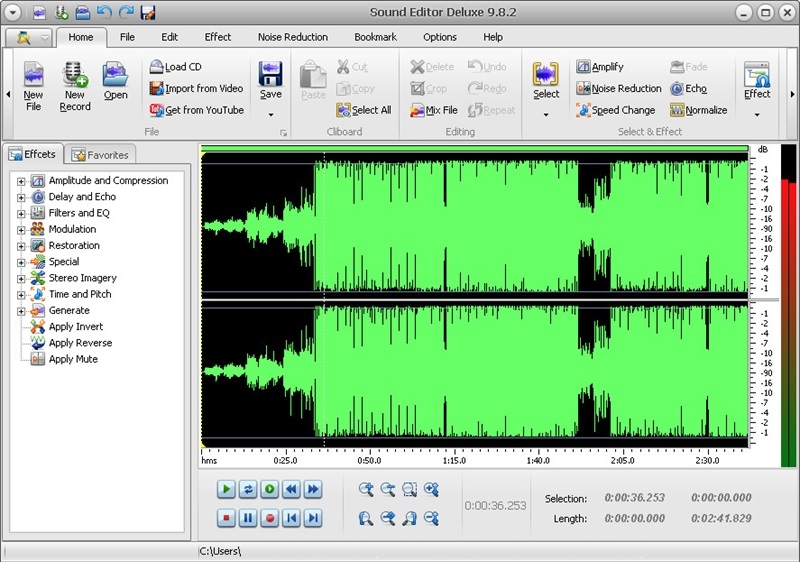
Task: Select Special in effects tree
Action: 64,262
